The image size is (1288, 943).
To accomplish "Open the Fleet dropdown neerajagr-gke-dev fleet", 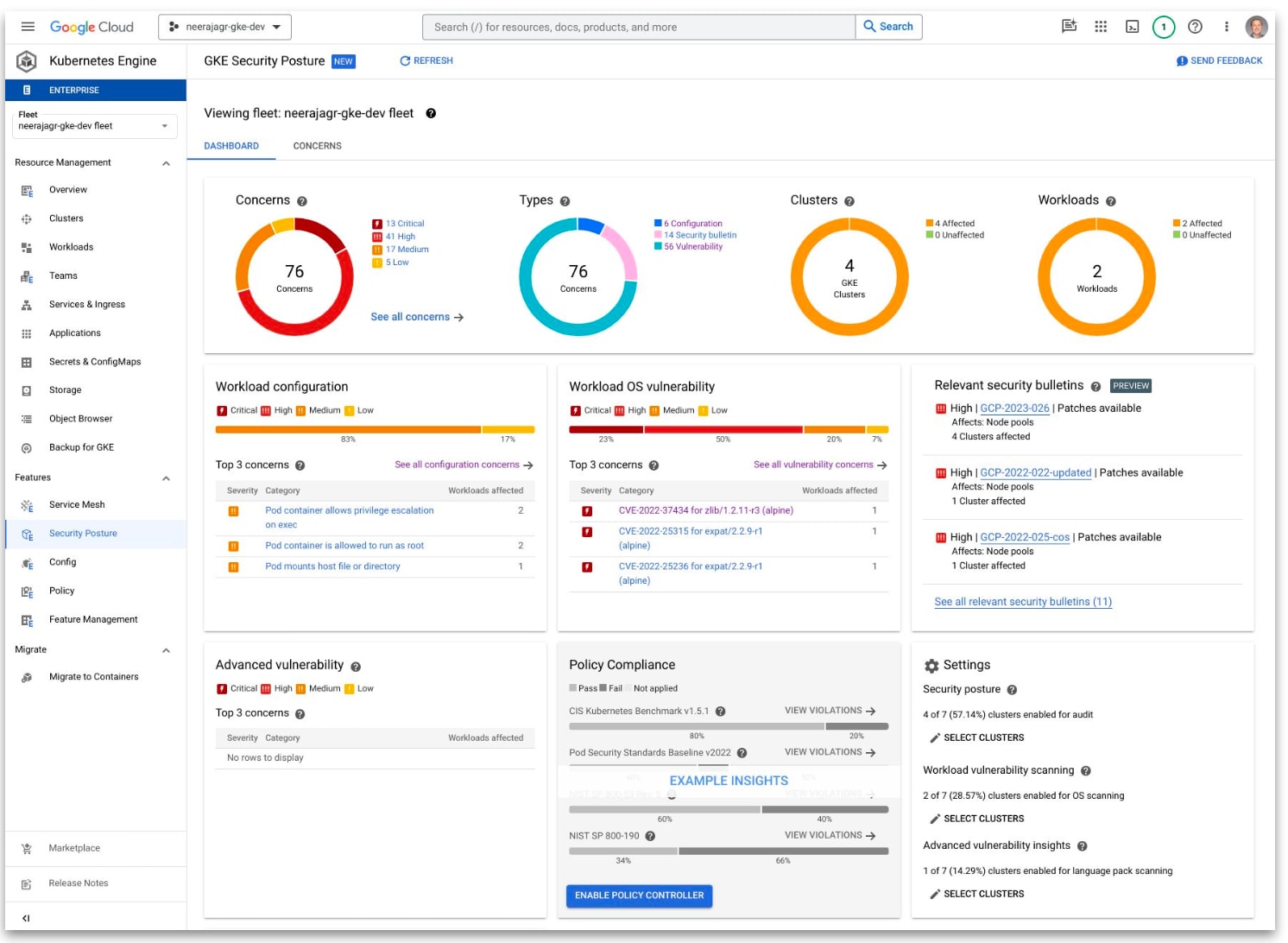I will 95,126.
